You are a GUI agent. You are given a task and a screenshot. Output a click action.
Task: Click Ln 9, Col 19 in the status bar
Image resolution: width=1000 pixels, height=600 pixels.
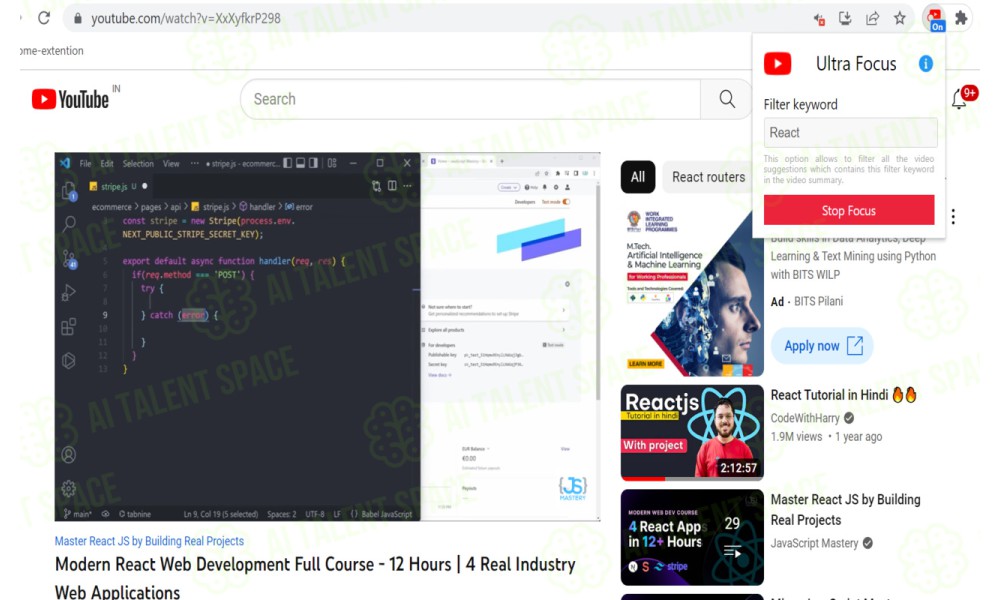tap(221, 514)
